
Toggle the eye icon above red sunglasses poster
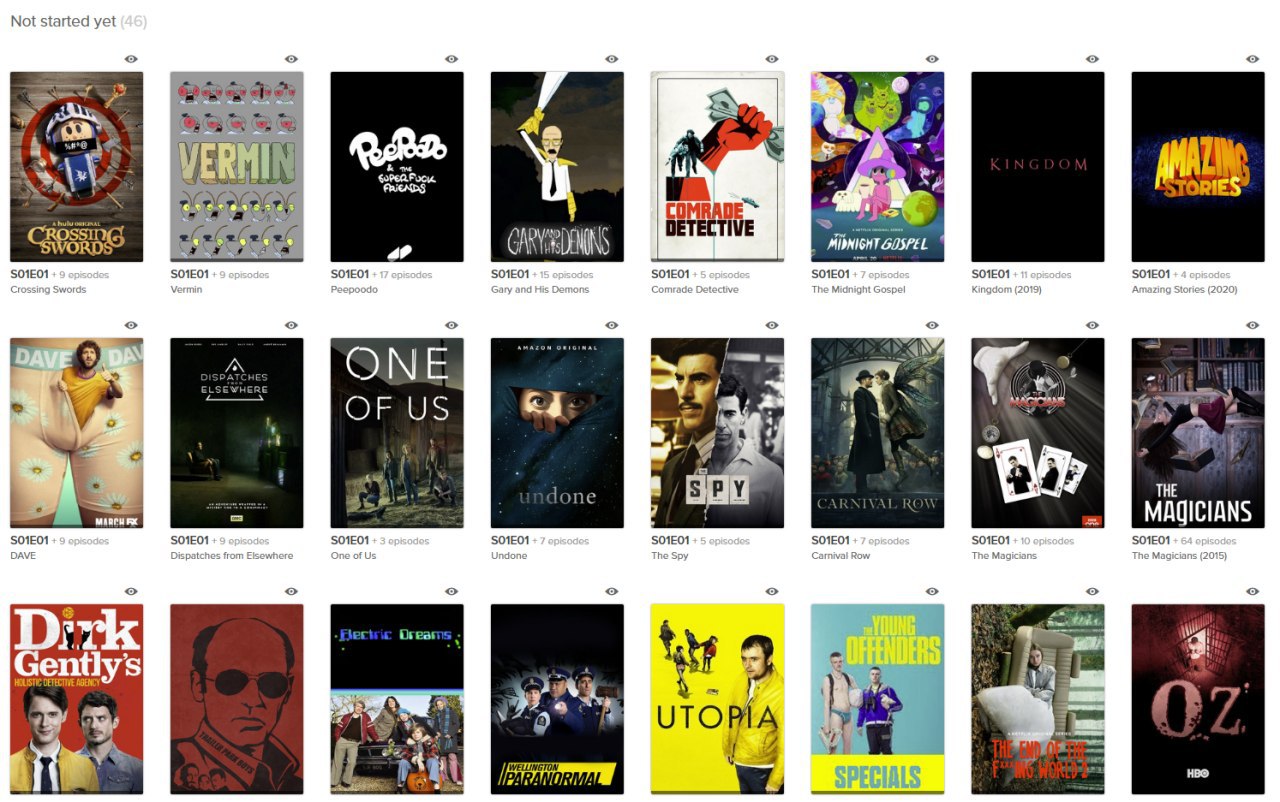click(x=291, y=591)
